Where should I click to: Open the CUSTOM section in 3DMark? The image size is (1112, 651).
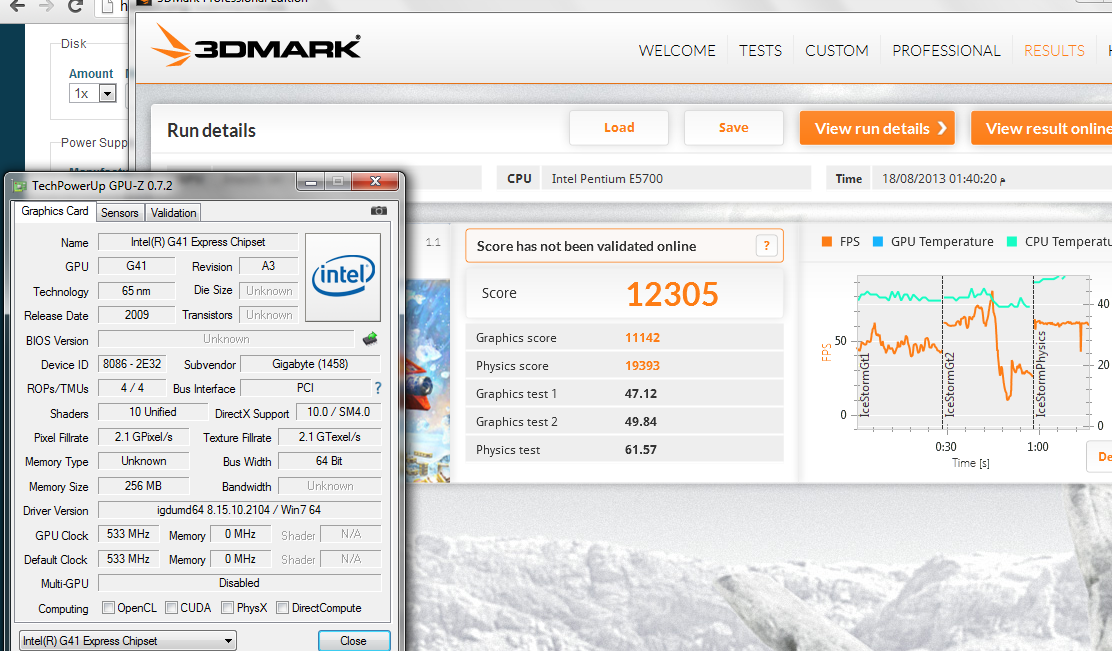click(x=836, y=50)
